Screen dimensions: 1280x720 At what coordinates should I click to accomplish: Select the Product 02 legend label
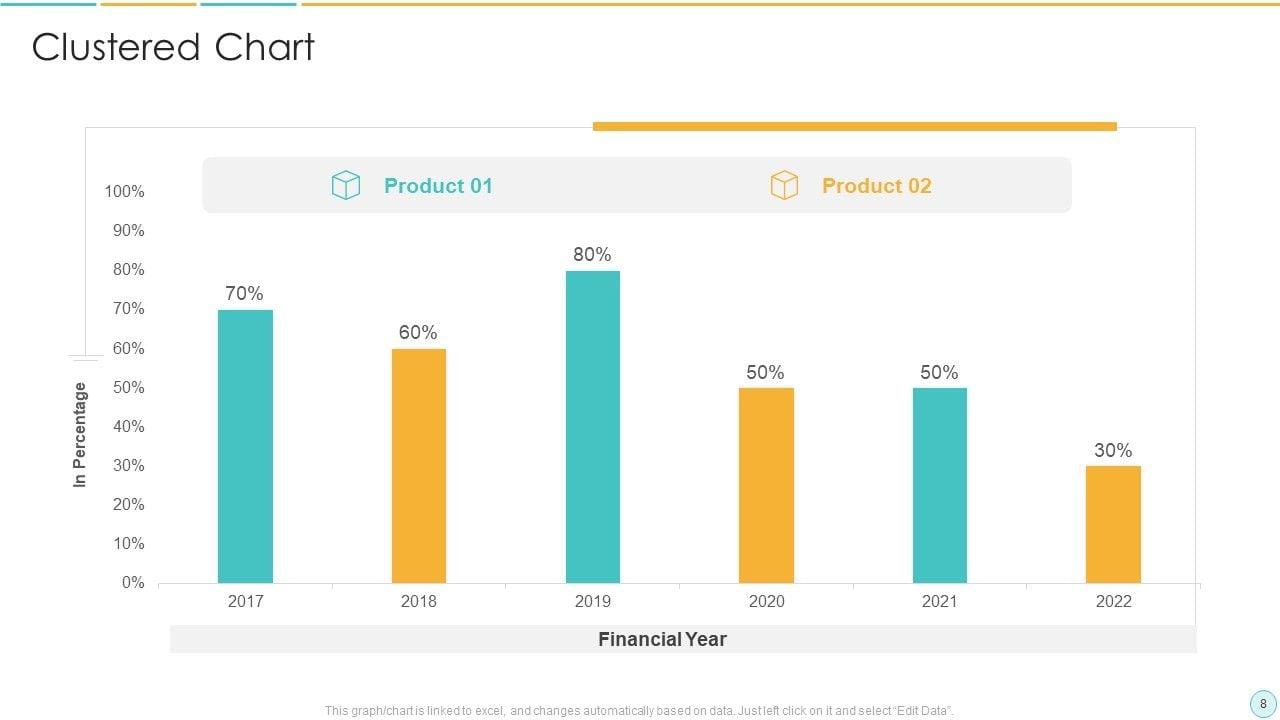(876, 186)
